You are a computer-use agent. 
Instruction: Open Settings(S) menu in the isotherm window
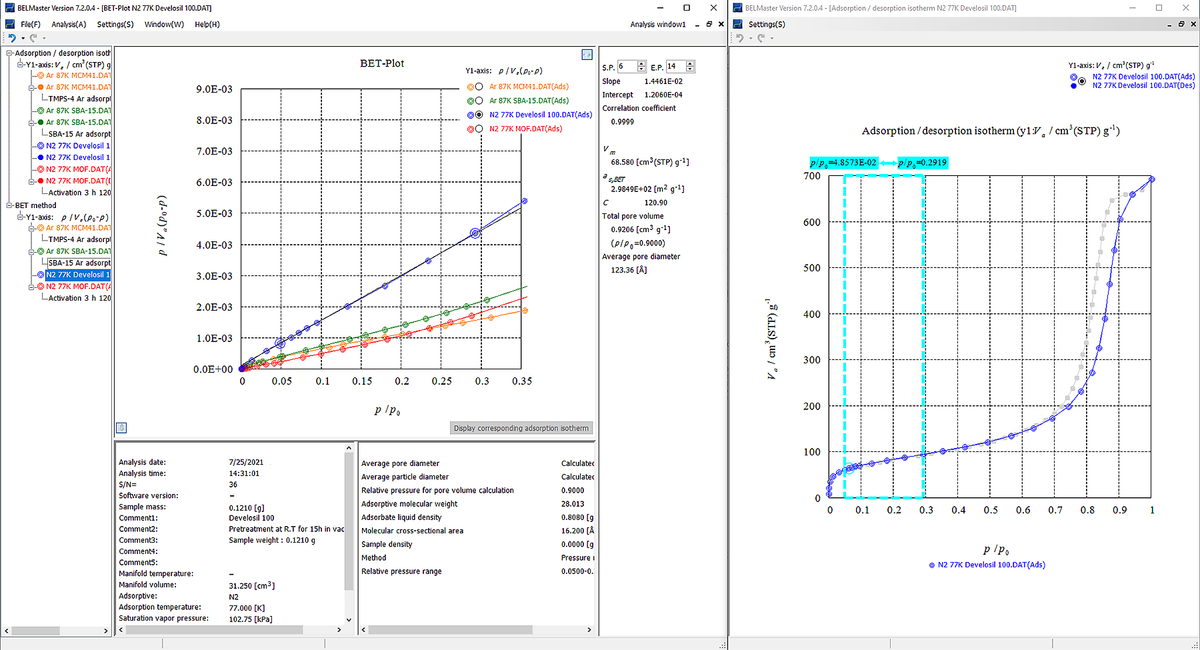(766, 23)
